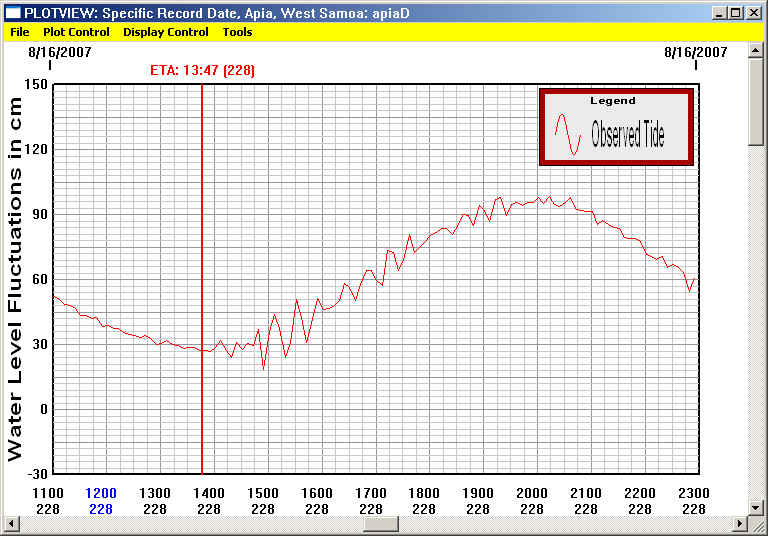Click the vertical scrollbar up arrow

[x=755, y=50]
